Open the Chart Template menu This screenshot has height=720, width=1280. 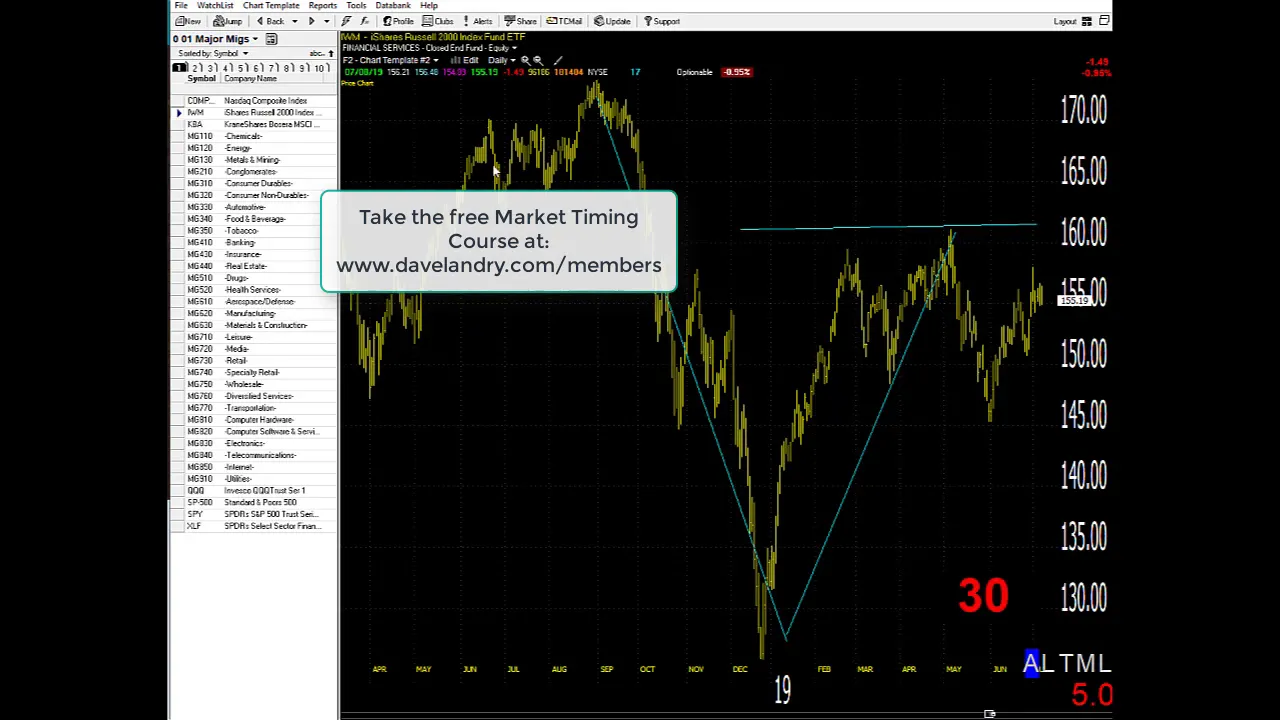pyautogui.click(x=271, y=5)
